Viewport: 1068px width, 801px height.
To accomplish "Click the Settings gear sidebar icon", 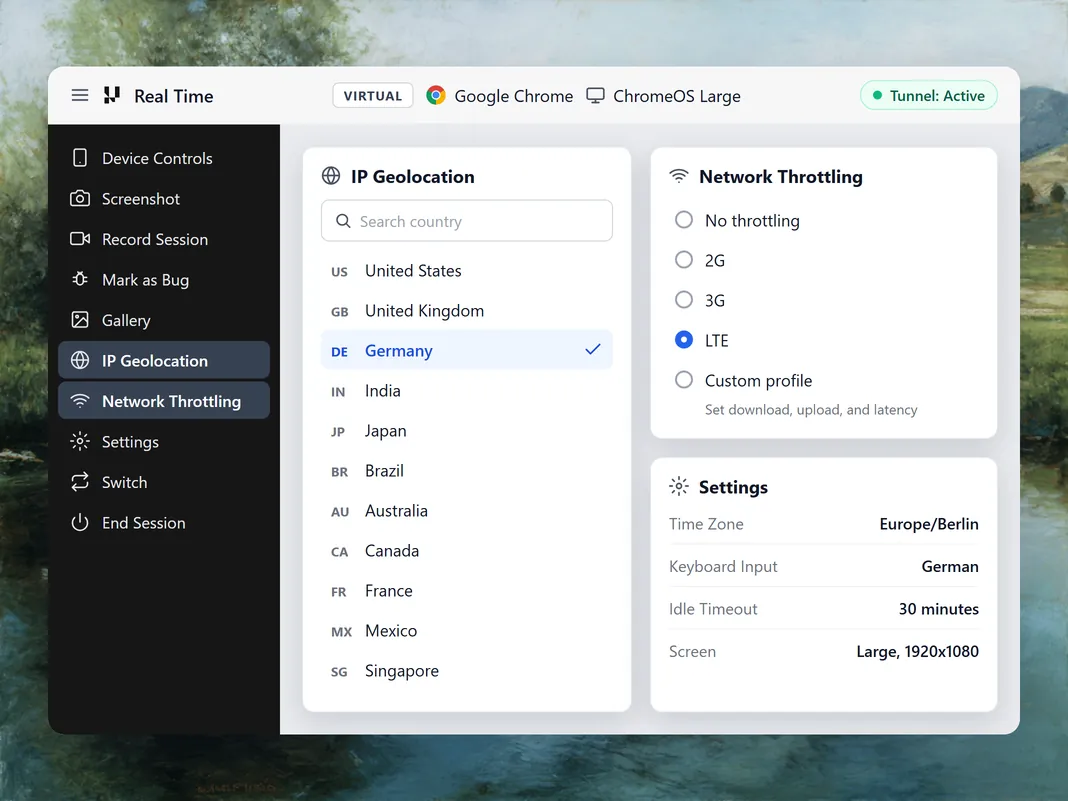I will pos(80,441).
